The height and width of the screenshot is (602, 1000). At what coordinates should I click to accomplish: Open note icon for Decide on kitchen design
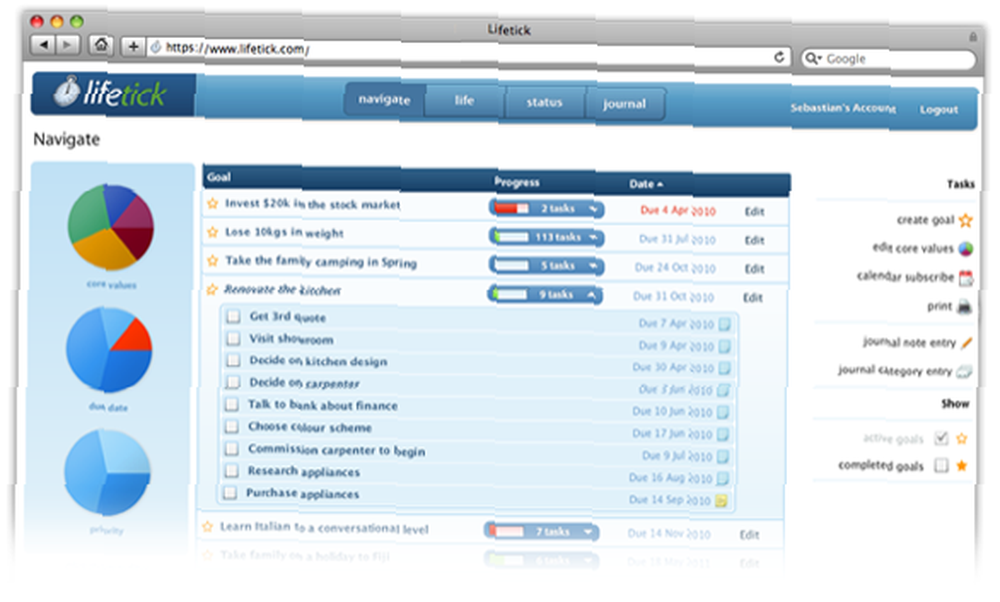click(x=724, y=368)
